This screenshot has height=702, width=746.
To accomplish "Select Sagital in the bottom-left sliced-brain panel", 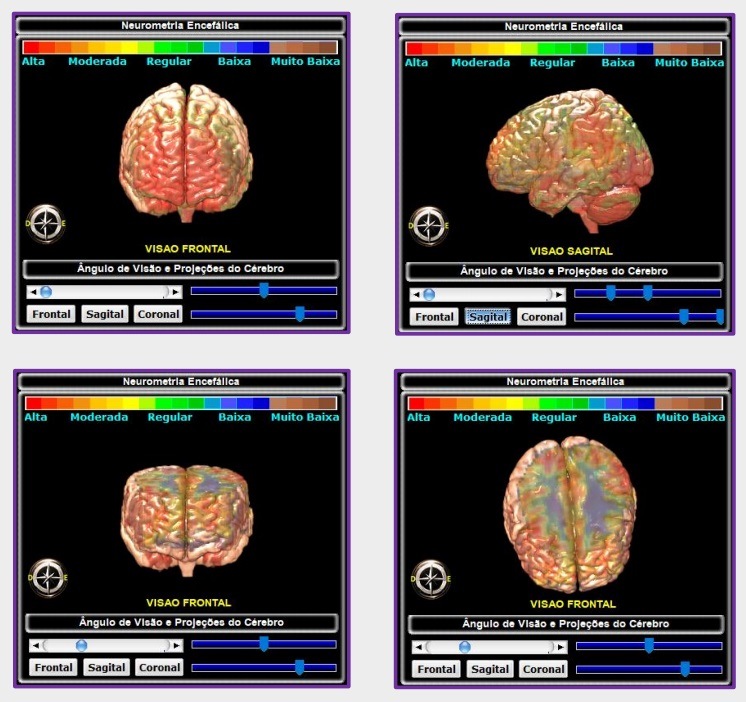I will [x=106, y=668].
